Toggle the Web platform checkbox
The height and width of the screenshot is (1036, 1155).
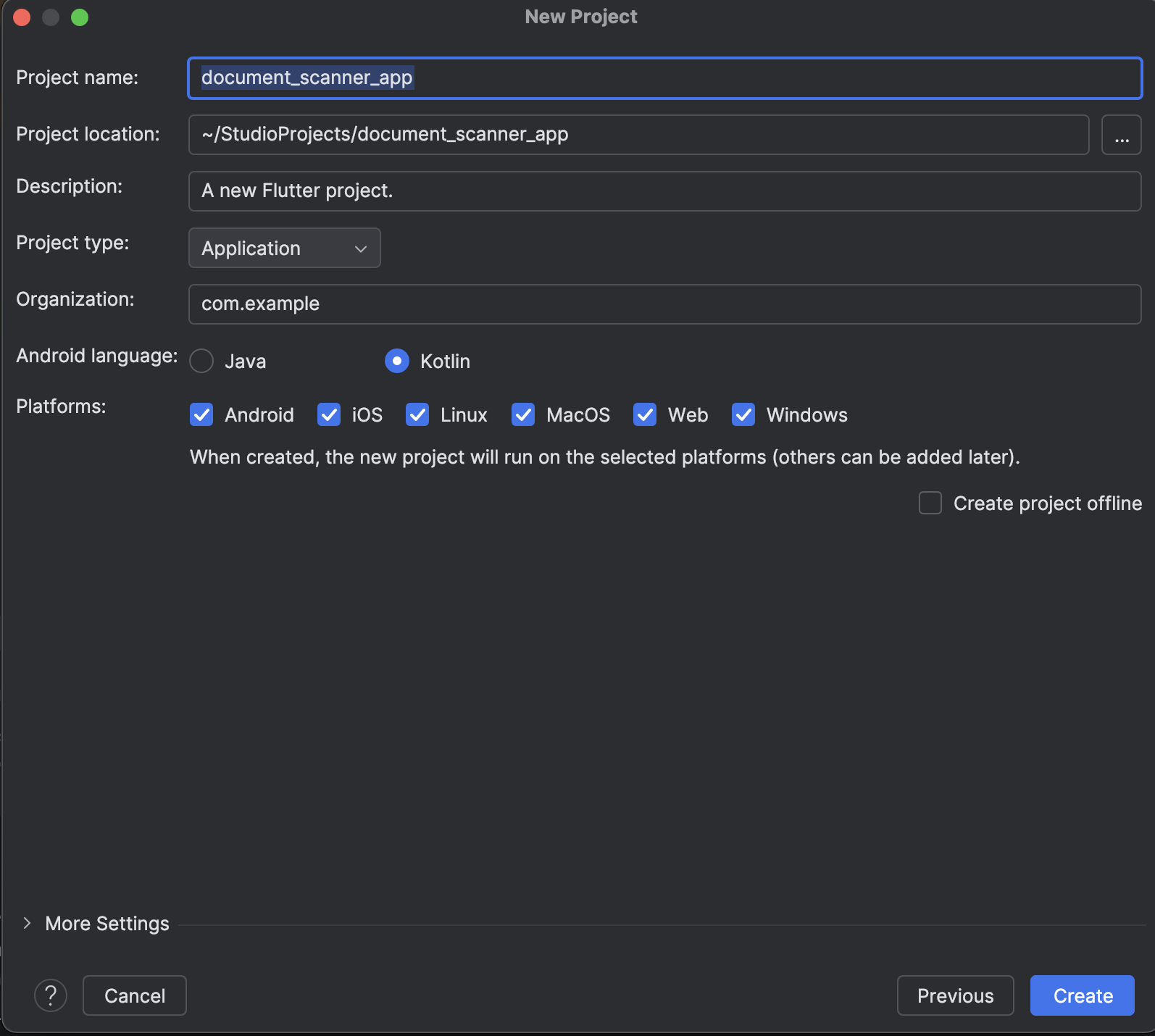click(x=645, y=414)
